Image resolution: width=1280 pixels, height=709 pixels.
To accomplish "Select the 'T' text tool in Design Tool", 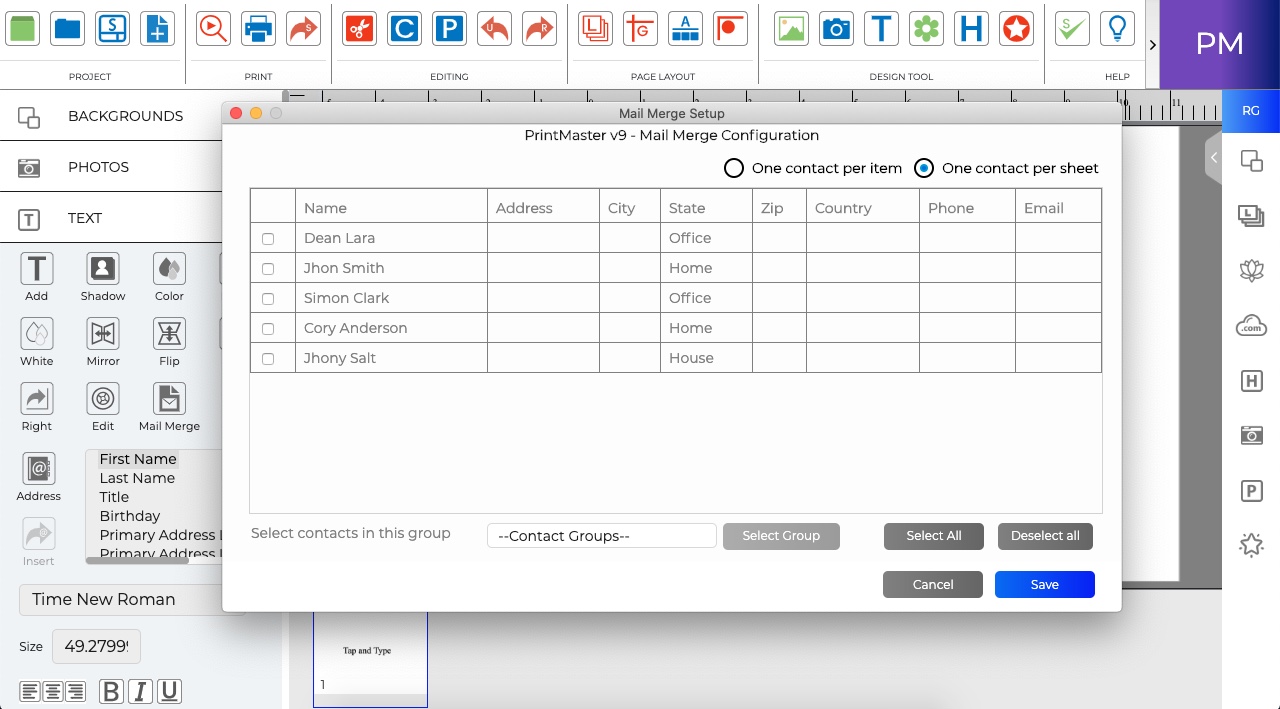I will pos(881,29).
